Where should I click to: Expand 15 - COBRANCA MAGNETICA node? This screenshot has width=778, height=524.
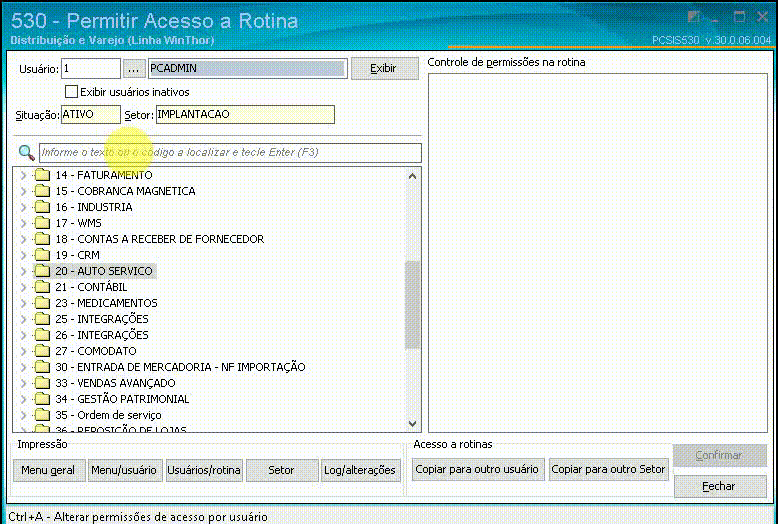[x=23, y=191]
